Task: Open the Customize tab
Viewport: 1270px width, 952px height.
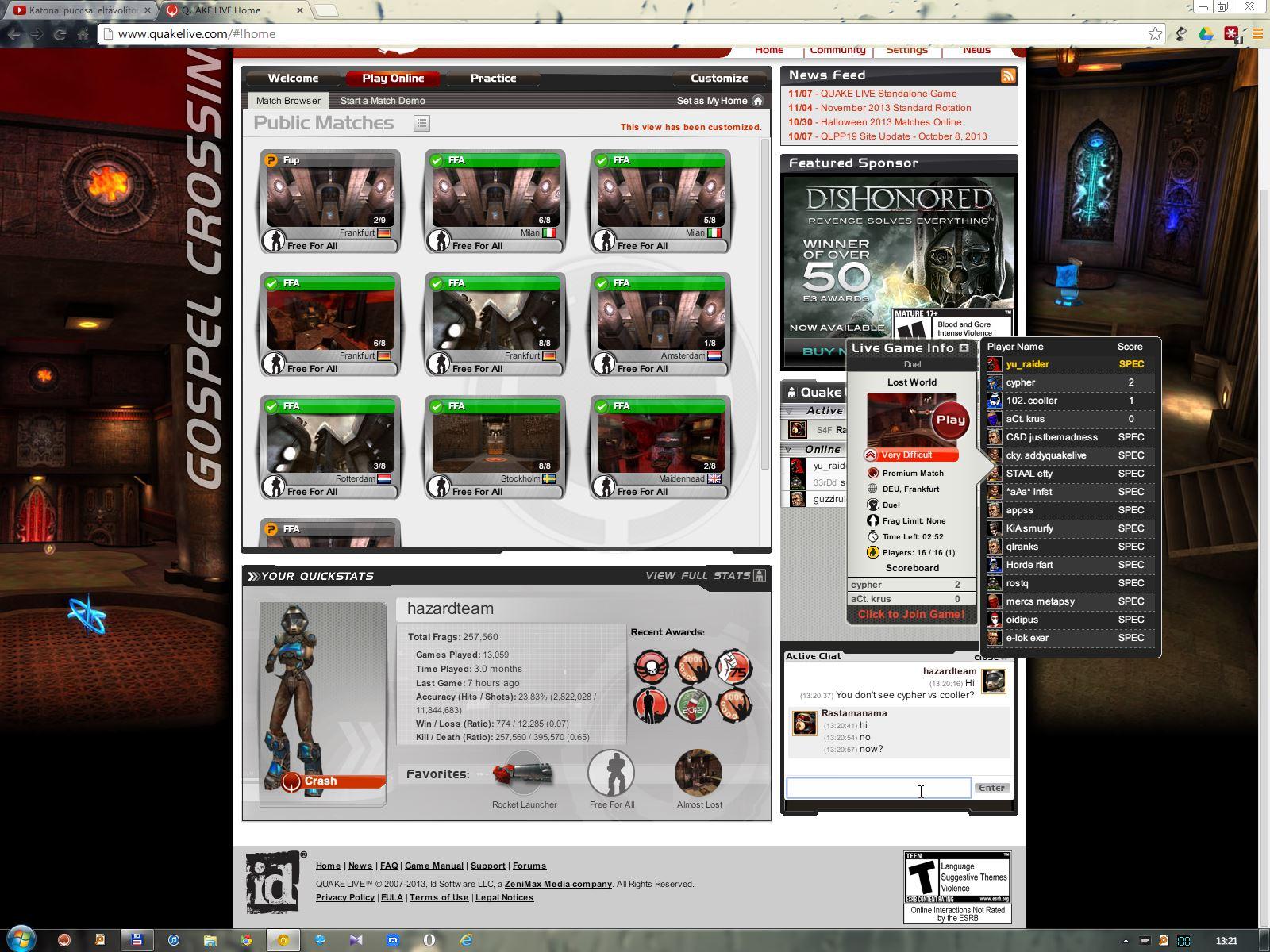Action: click(719, 78)
